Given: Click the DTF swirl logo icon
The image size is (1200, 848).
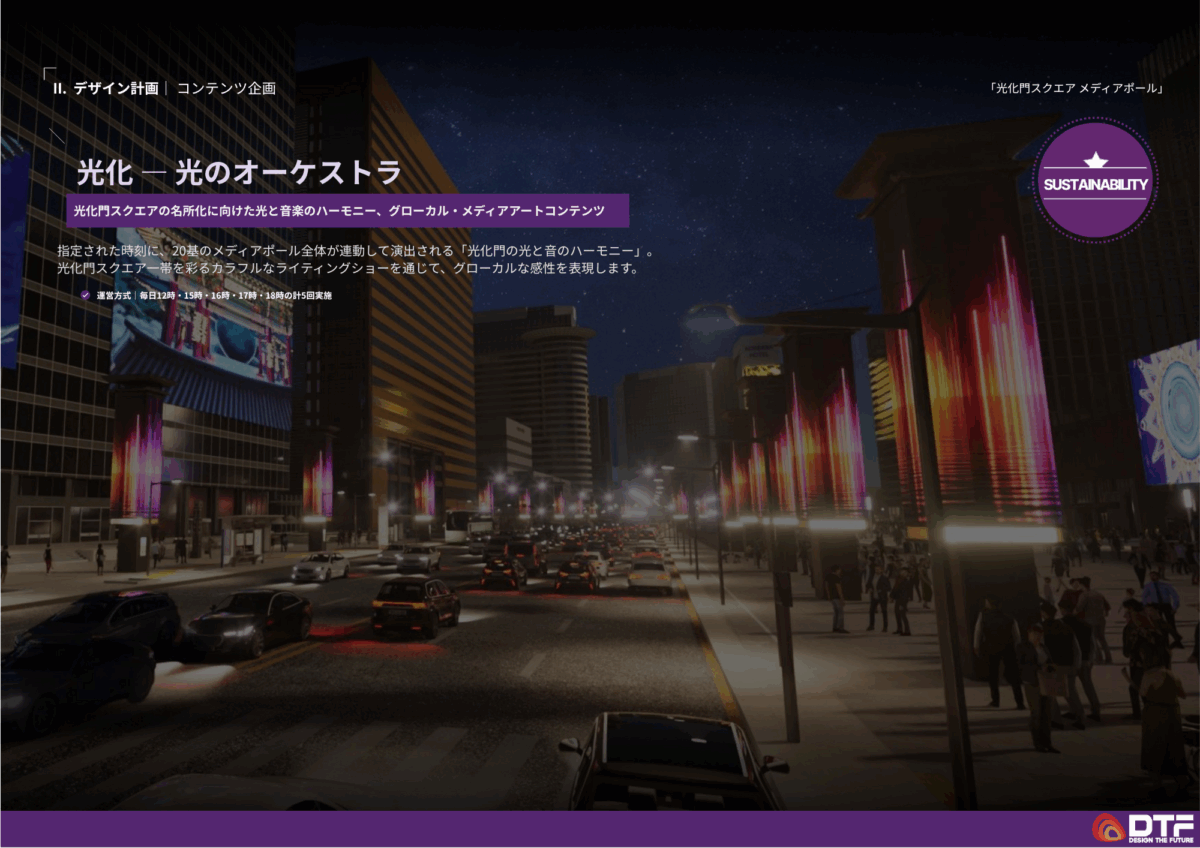Looking at the screenshot, I should pyautogui.click(x=1108, y=828).
